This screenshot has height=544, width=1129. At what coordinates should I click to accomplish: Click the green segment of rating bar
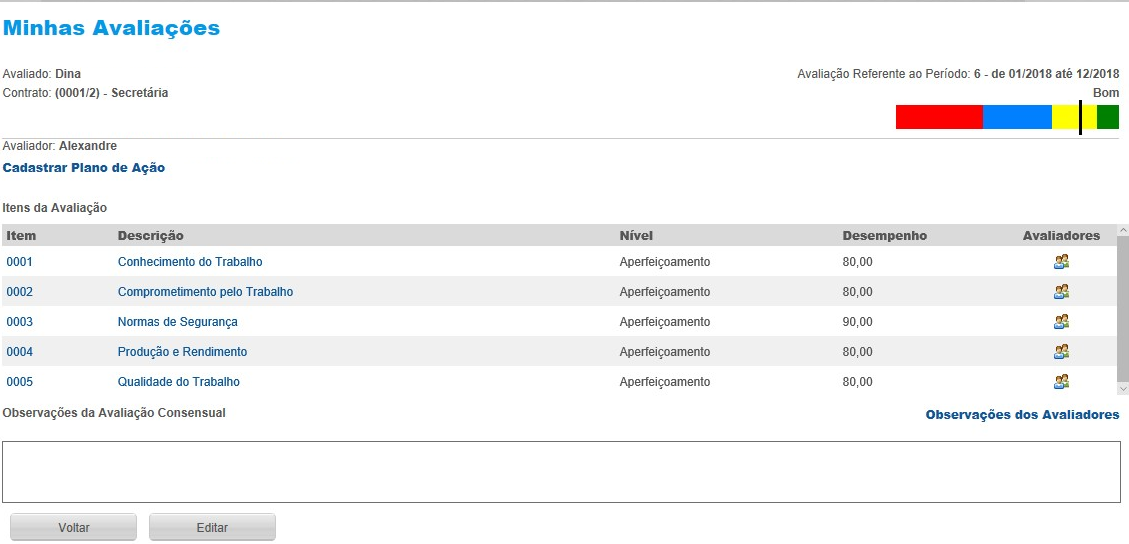click(x=1108, y=117)
